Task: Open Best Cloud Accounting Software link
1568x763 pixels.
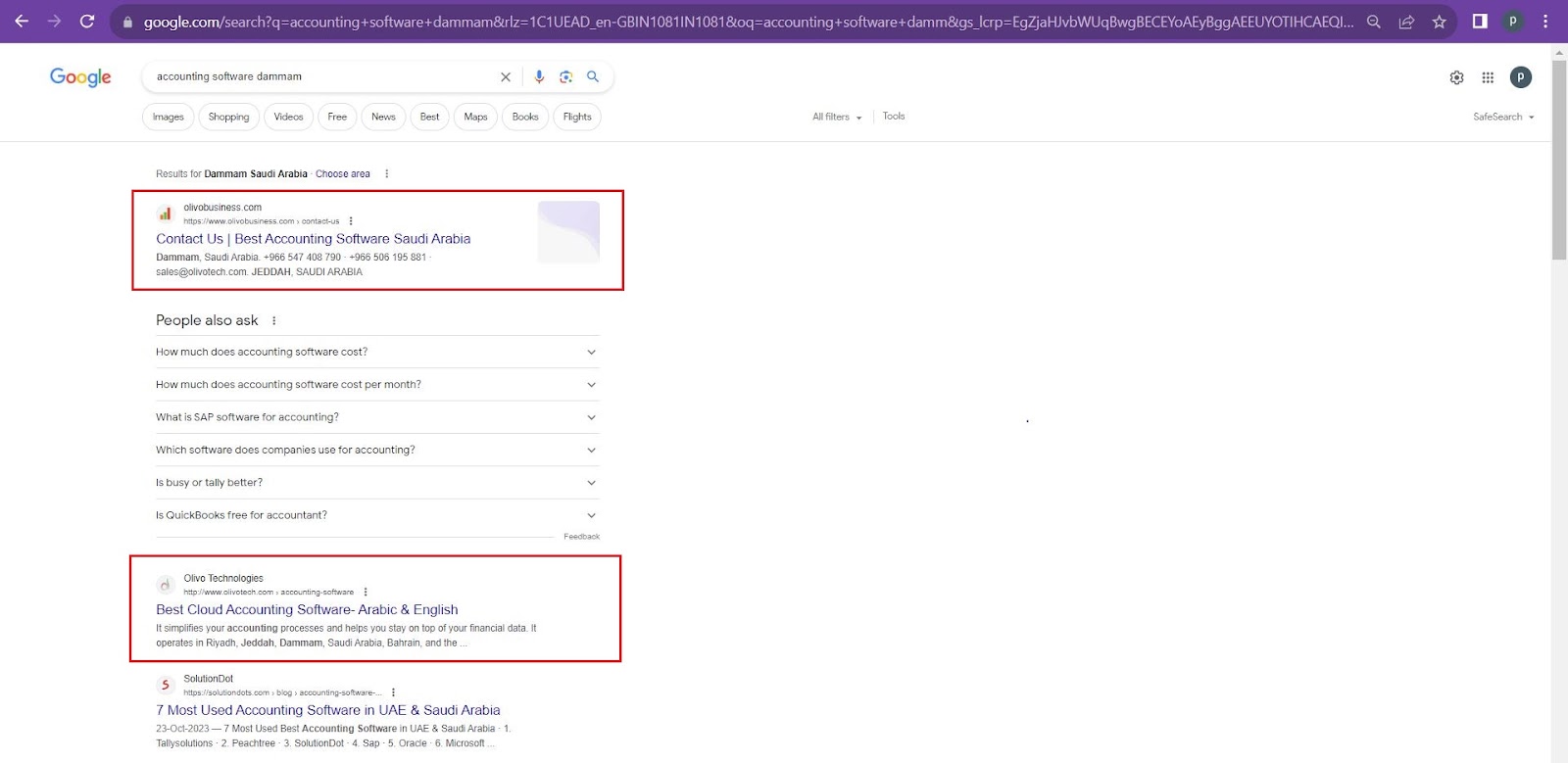Action: [x=307, y=609]
